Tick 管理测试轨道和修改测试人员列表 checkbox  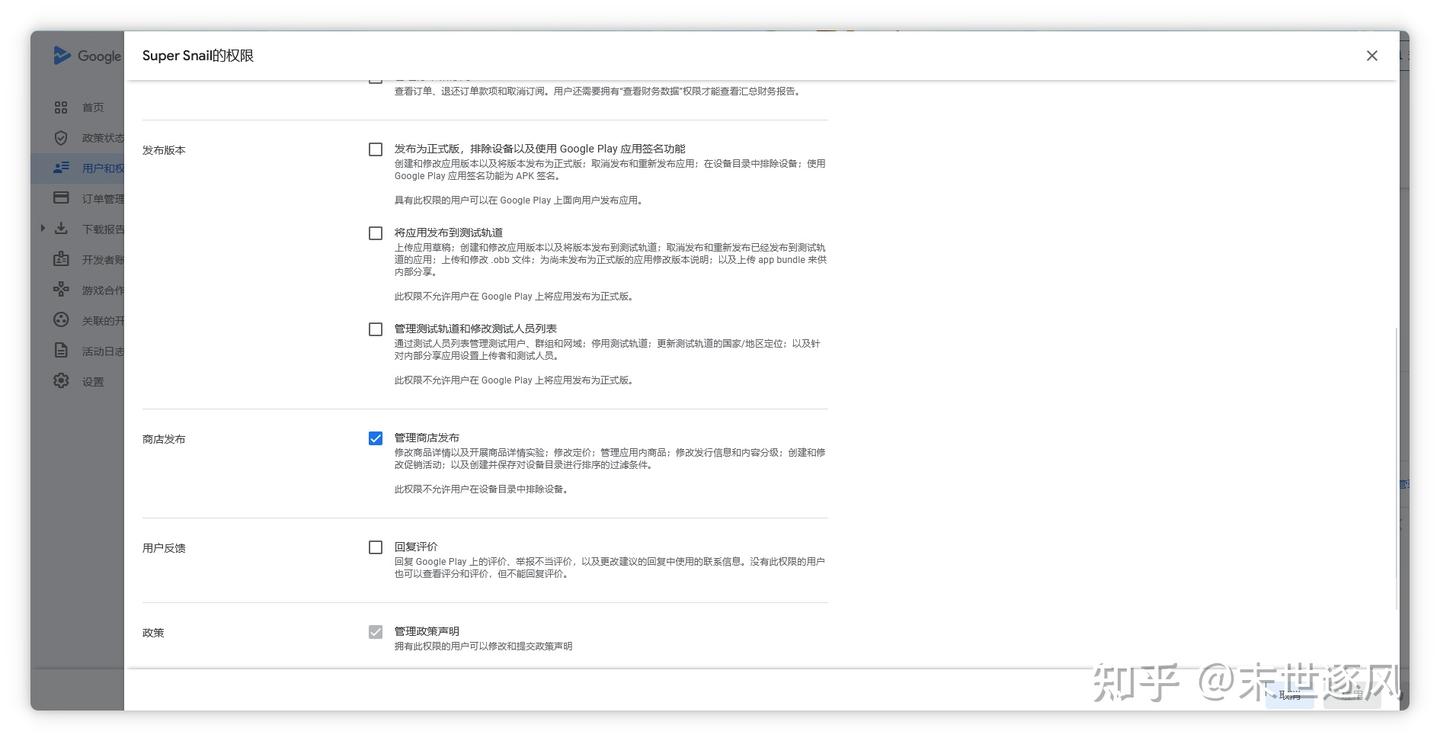(x=376, y=329)
